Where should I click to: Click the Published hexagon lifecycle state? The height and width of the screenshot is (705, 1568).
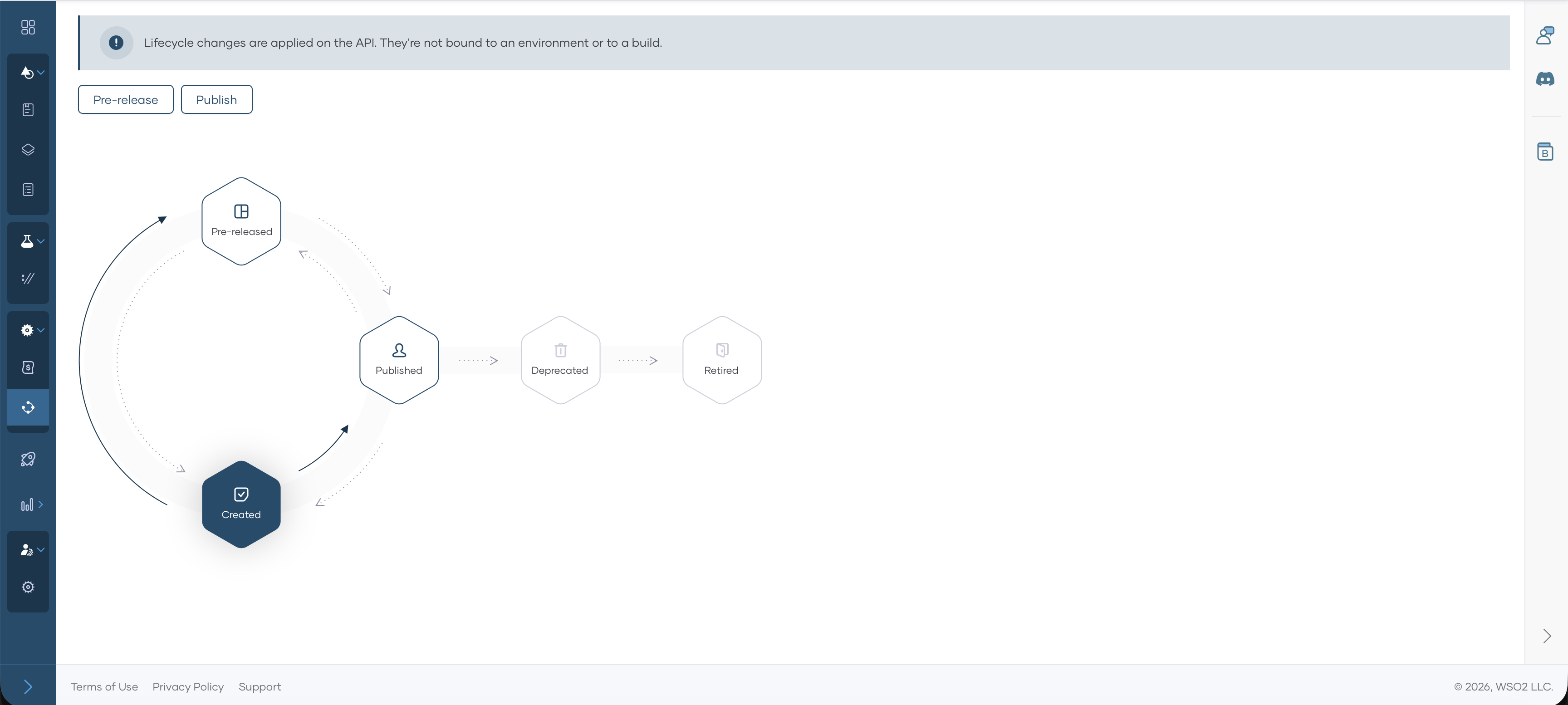[399, 360]
